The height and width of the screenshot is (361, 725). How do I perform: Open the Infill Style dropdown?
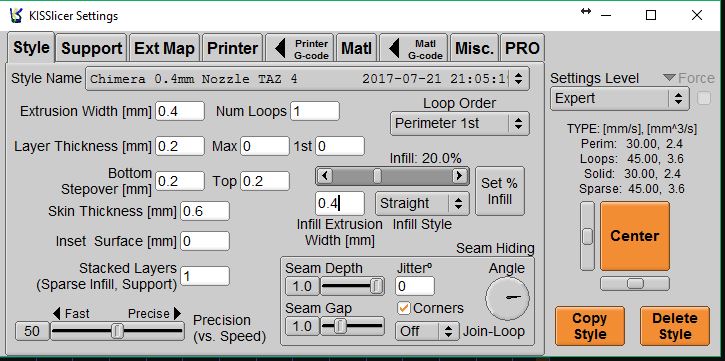[x=422, y=203]
